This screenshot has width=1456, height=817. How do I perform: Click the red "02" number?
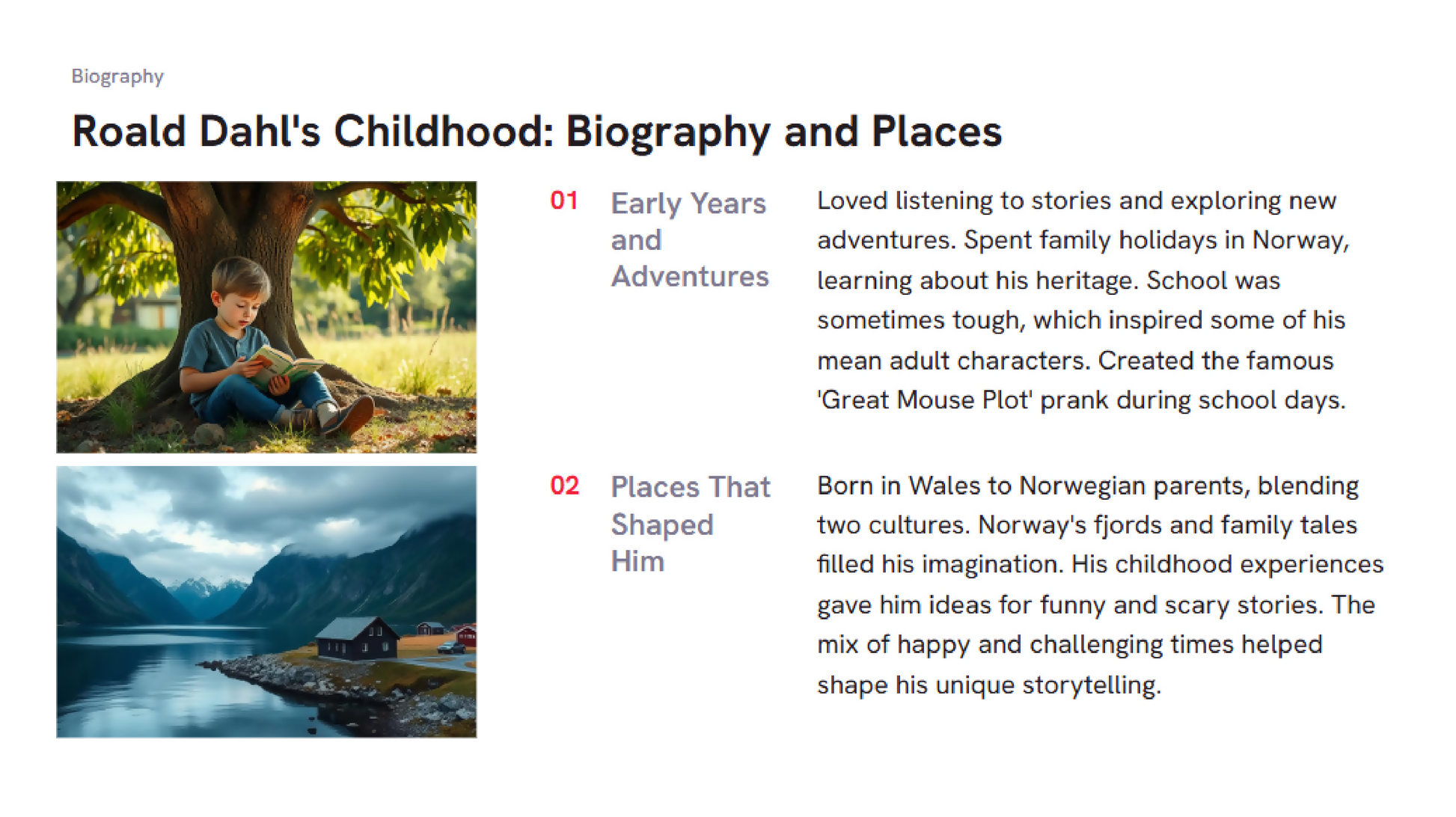(x=564, y=486)
